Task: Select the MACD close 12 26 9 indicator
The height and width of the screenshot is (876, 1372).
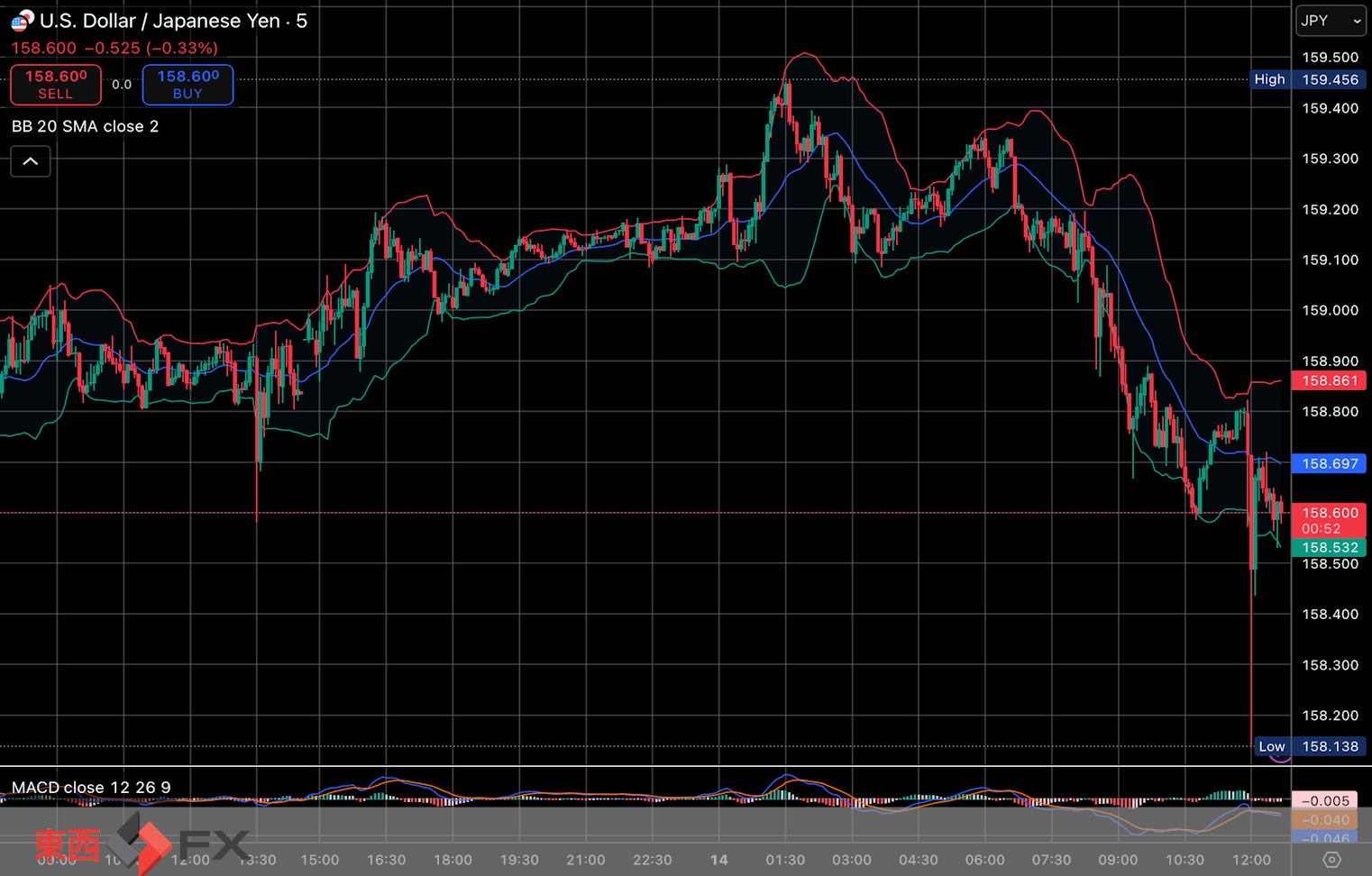Action: point(91,788)
